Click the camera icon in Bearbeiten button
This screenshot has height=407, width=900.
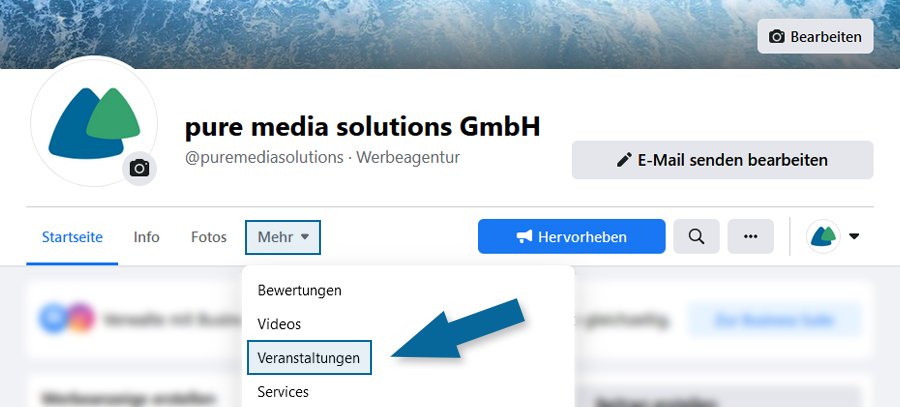point(777,37)
